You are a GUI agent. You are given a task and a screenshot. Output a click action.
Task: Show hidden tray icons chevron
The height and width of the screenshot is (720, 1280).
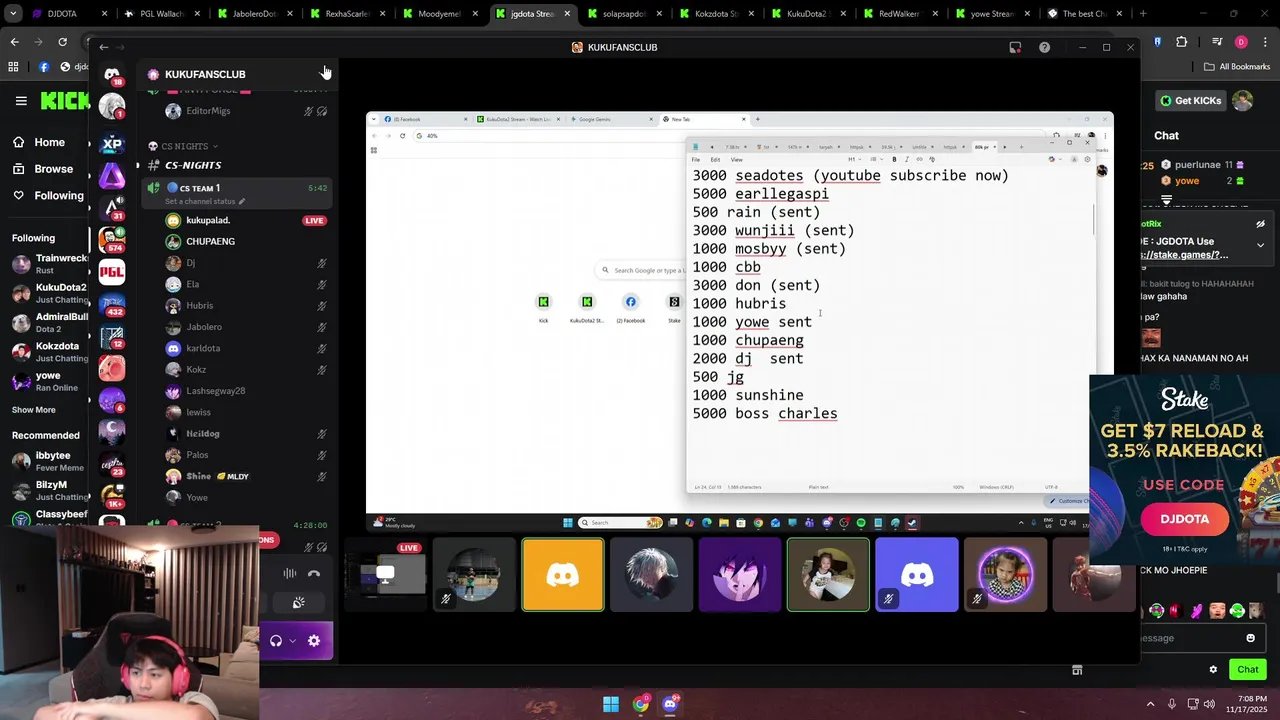tap(1150, 704)
